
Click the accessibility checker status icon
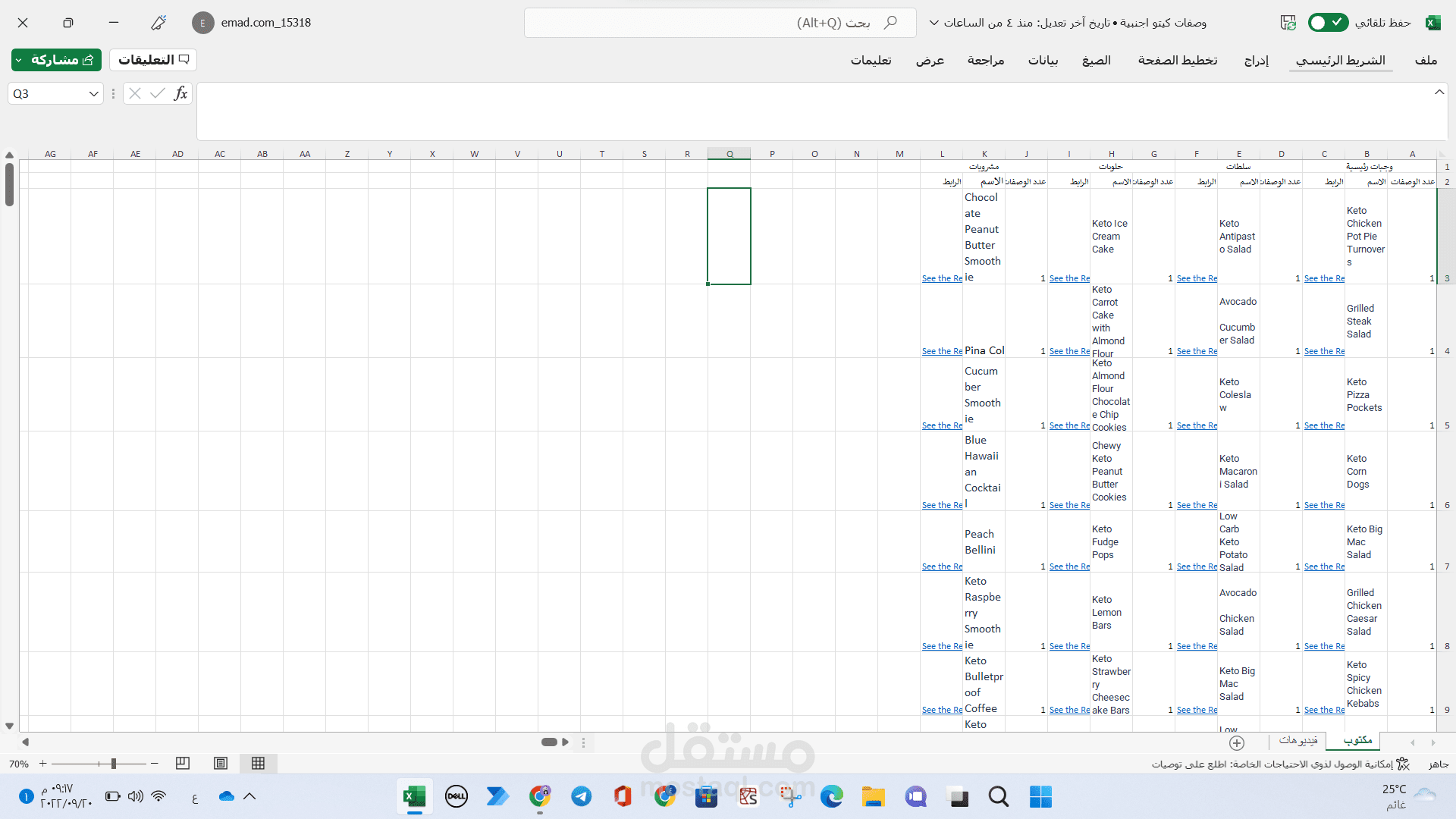(x=1403, y=764)
